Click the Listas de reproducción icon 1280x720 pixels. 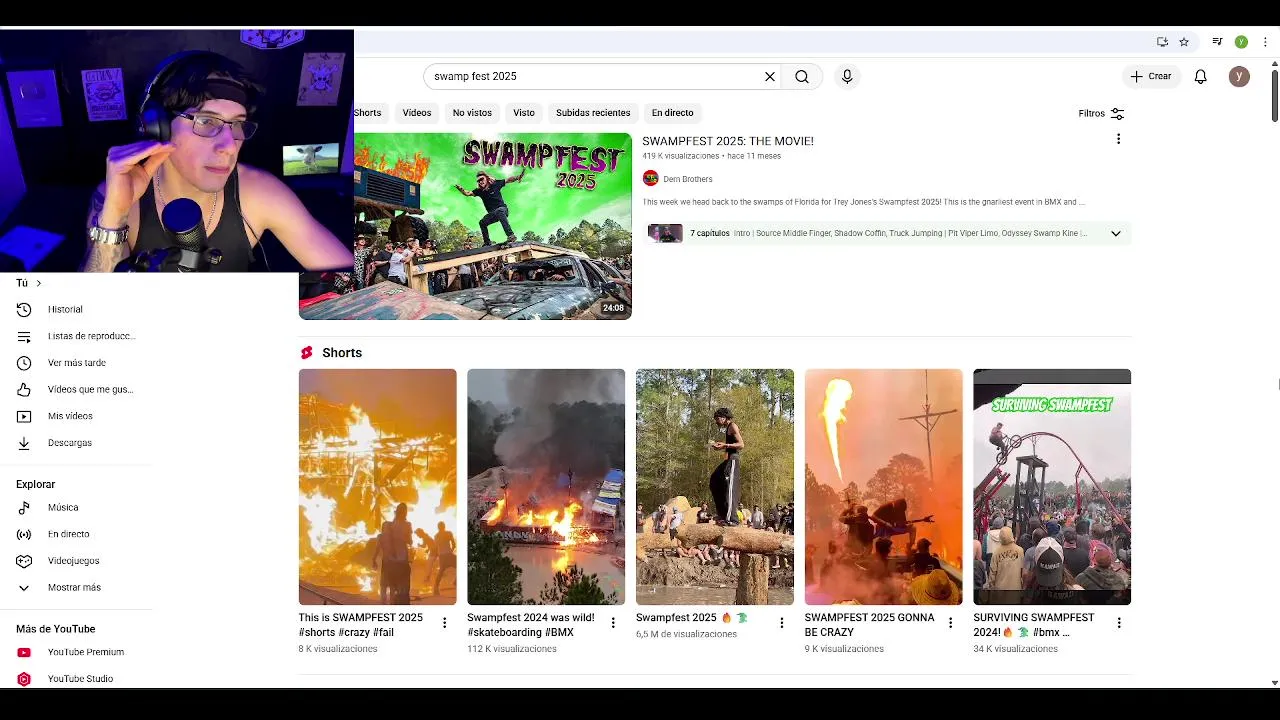(24, 336)
